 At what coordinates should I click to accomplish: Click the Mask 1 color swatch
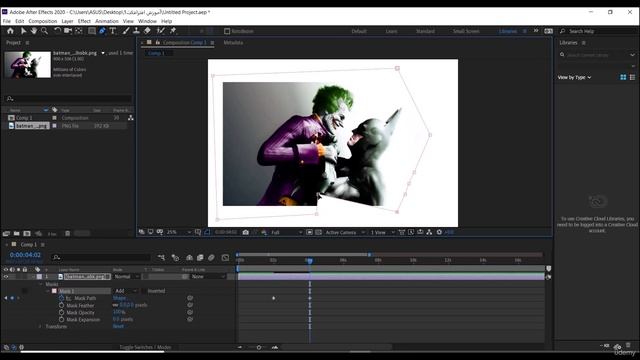[54, 291]
